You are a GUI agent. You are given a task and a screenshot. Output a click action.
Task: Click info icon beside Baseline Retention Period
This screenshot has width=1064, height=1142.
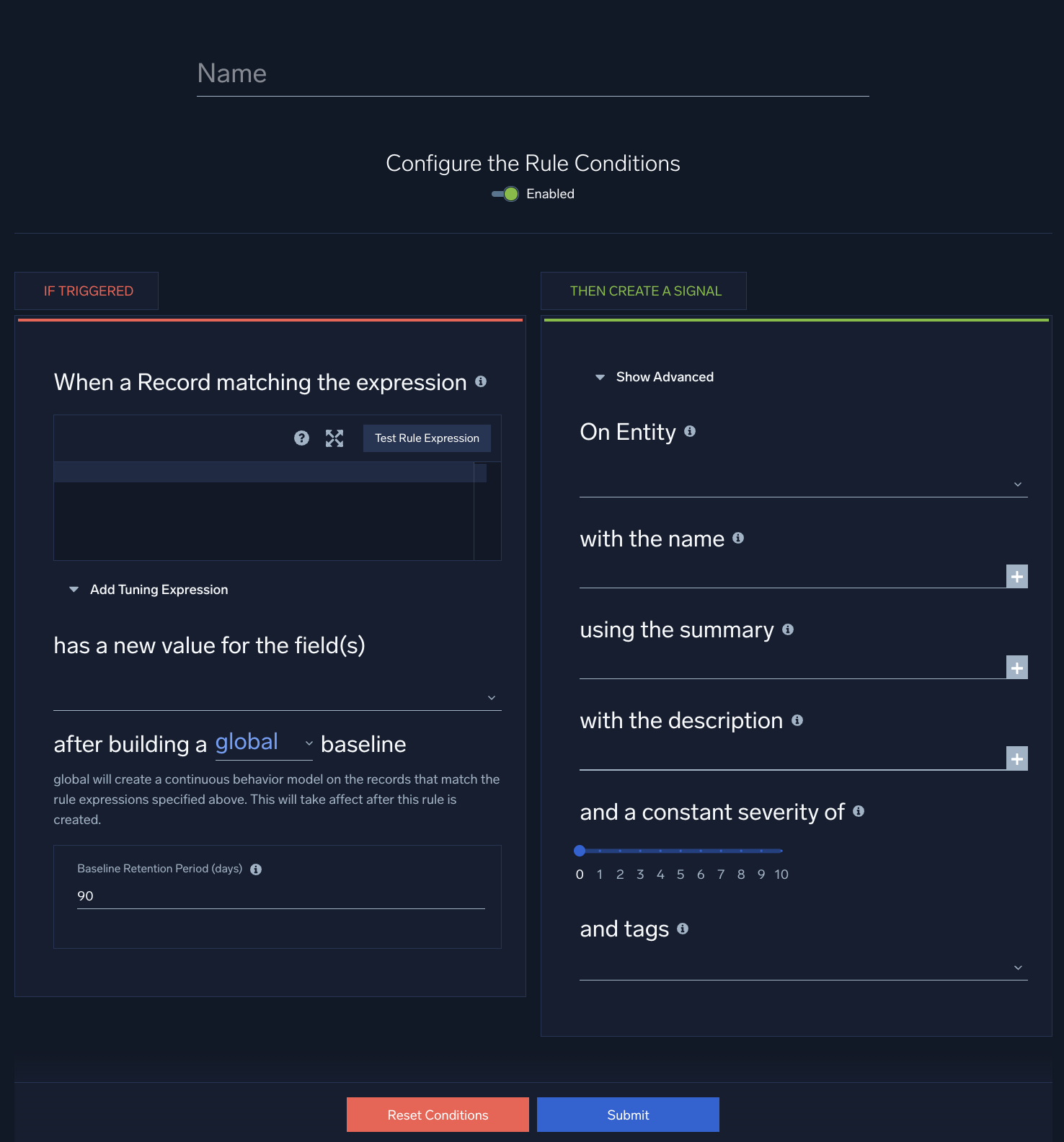click(x=256, y=869)
